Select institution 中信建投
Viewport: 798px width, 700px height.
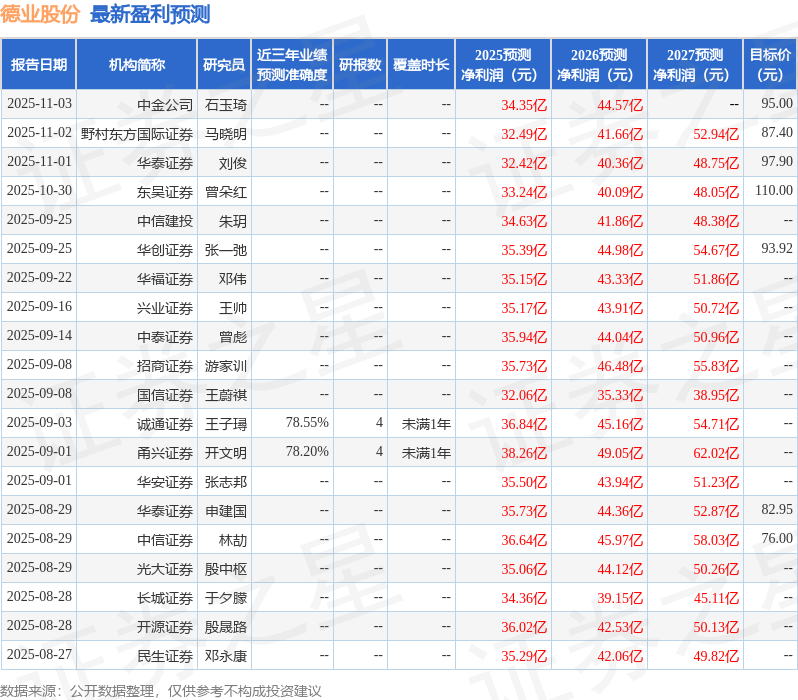(x=165, y=221)
